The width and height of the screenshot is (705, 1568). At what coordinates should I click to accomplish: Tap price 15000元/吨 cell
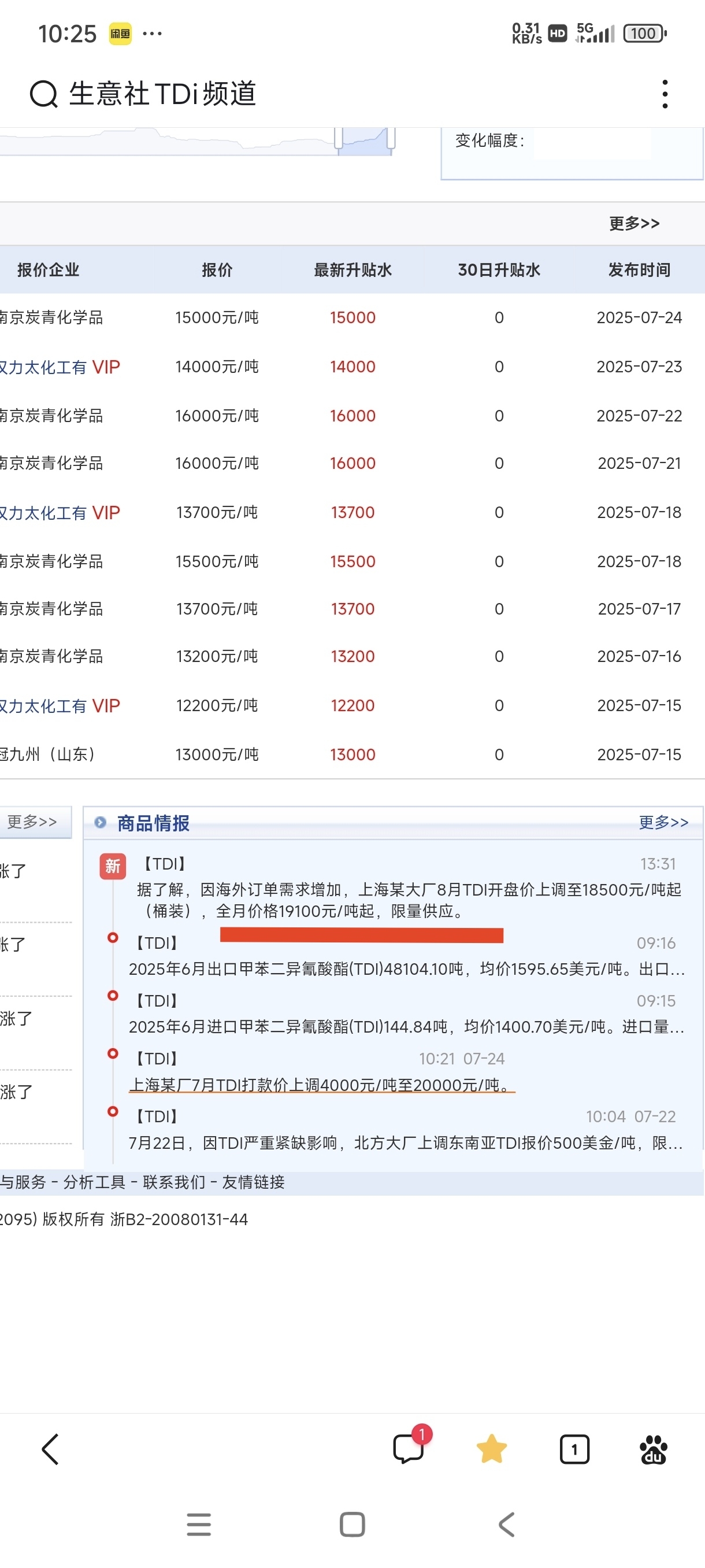pos(217,317)
